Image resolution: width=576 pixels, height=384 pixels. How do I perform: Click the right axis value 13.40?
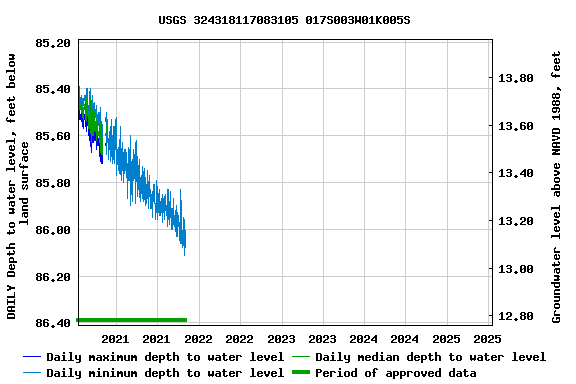[515, 173]
